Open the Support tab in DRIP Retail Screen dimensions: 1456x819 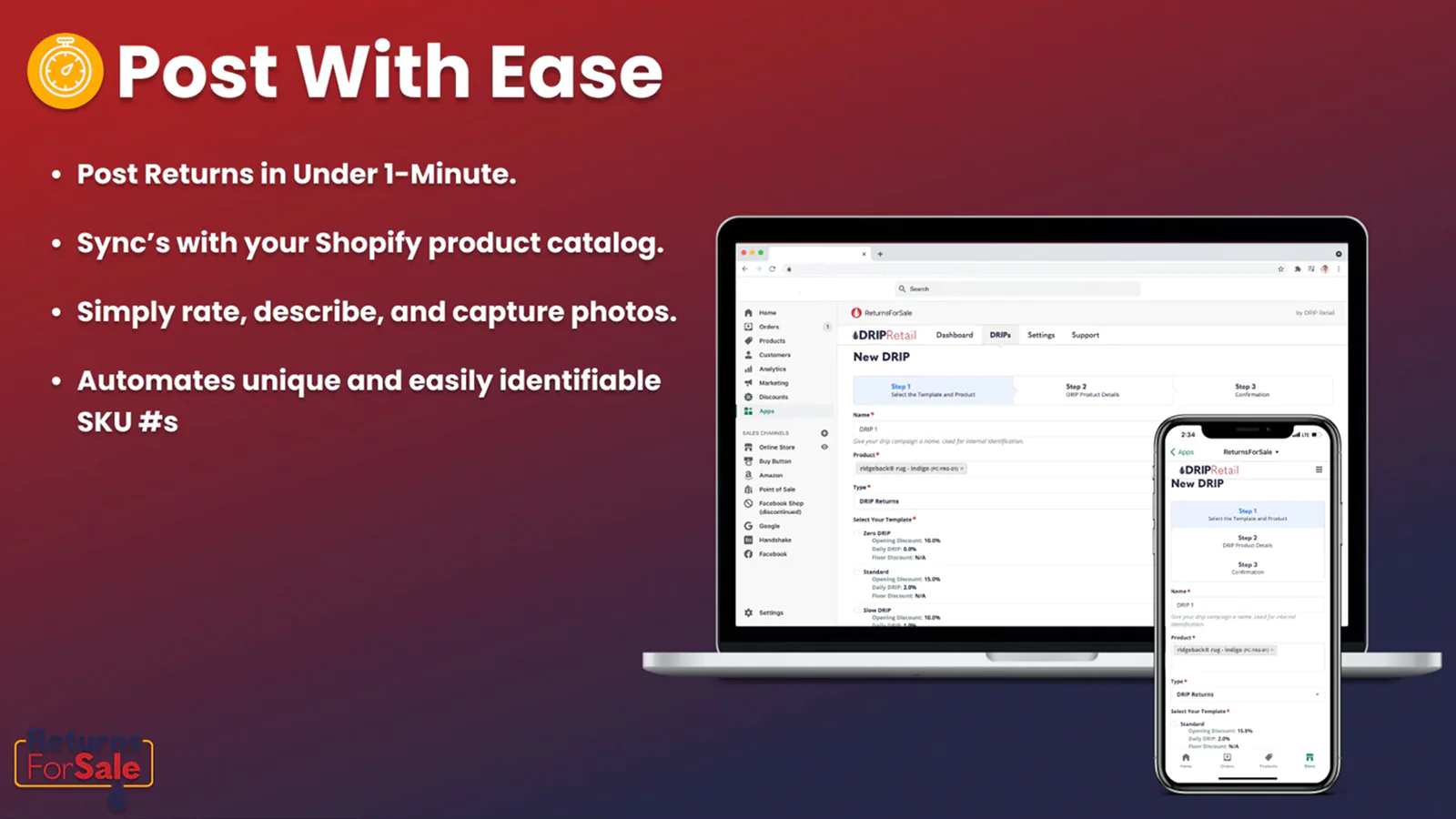click(x=1085, y=335)
